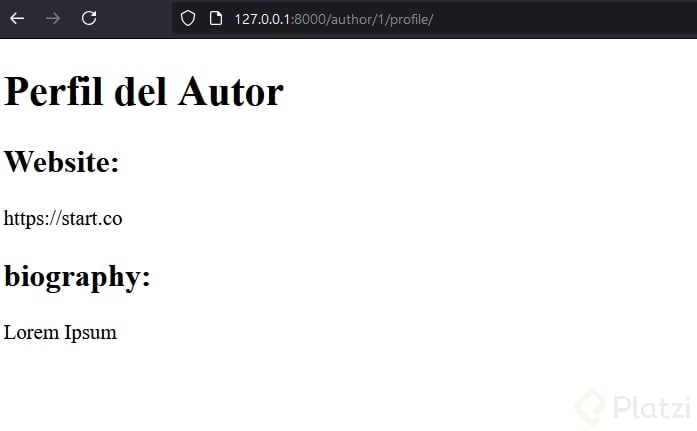
Task: Click the empty address bar area right of the URL
Action: [x=565, y=19]
